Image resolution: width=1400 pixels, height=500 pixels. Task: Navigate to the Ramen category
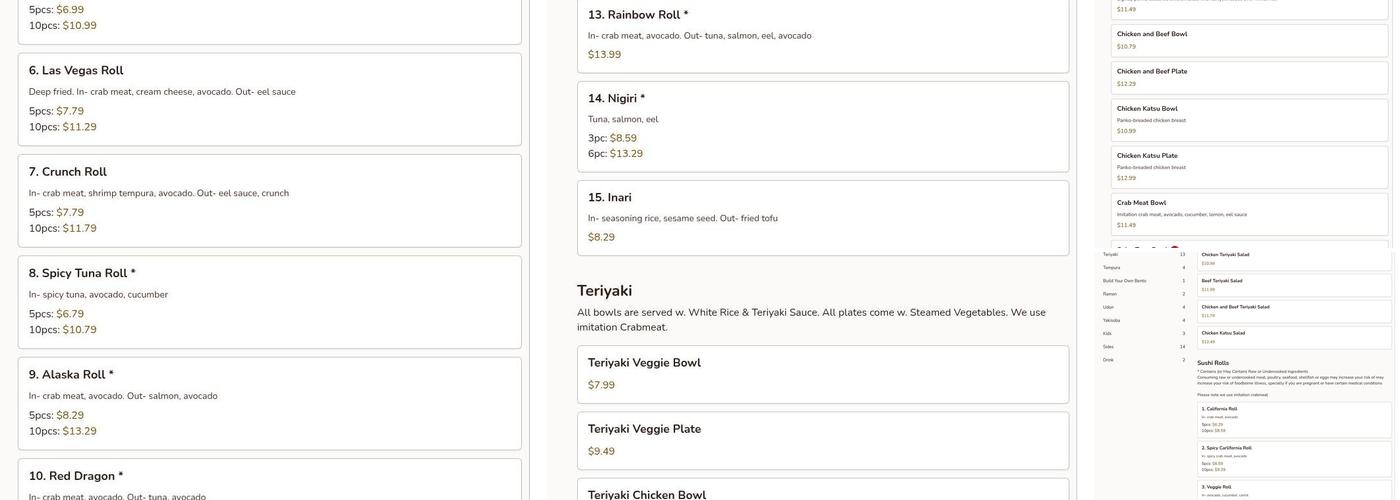coord(1112,294)
